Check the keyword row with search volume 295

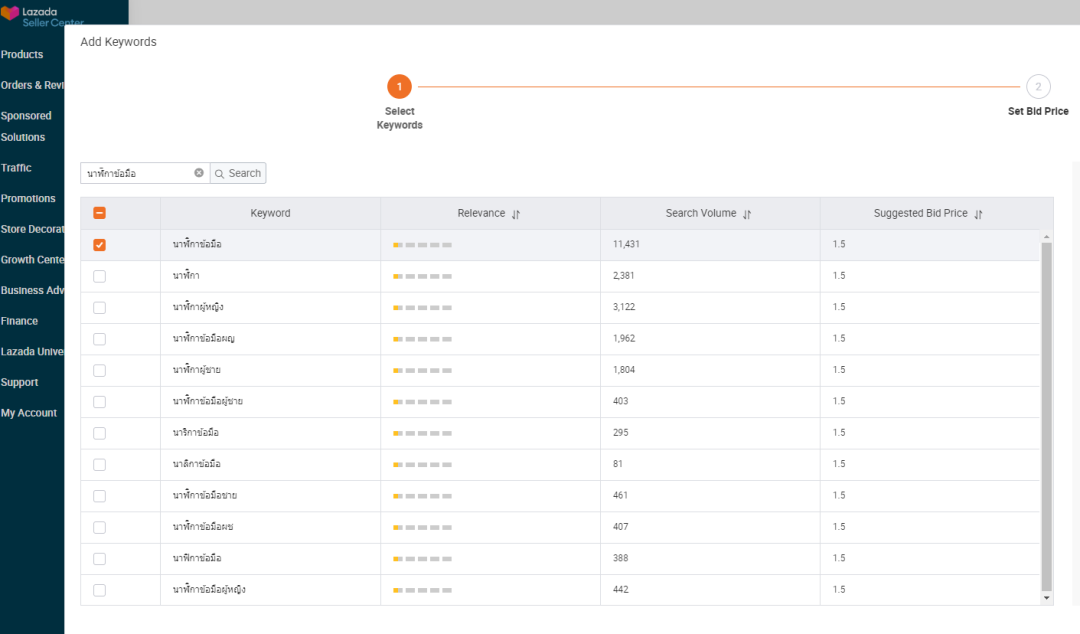point(99,433)
